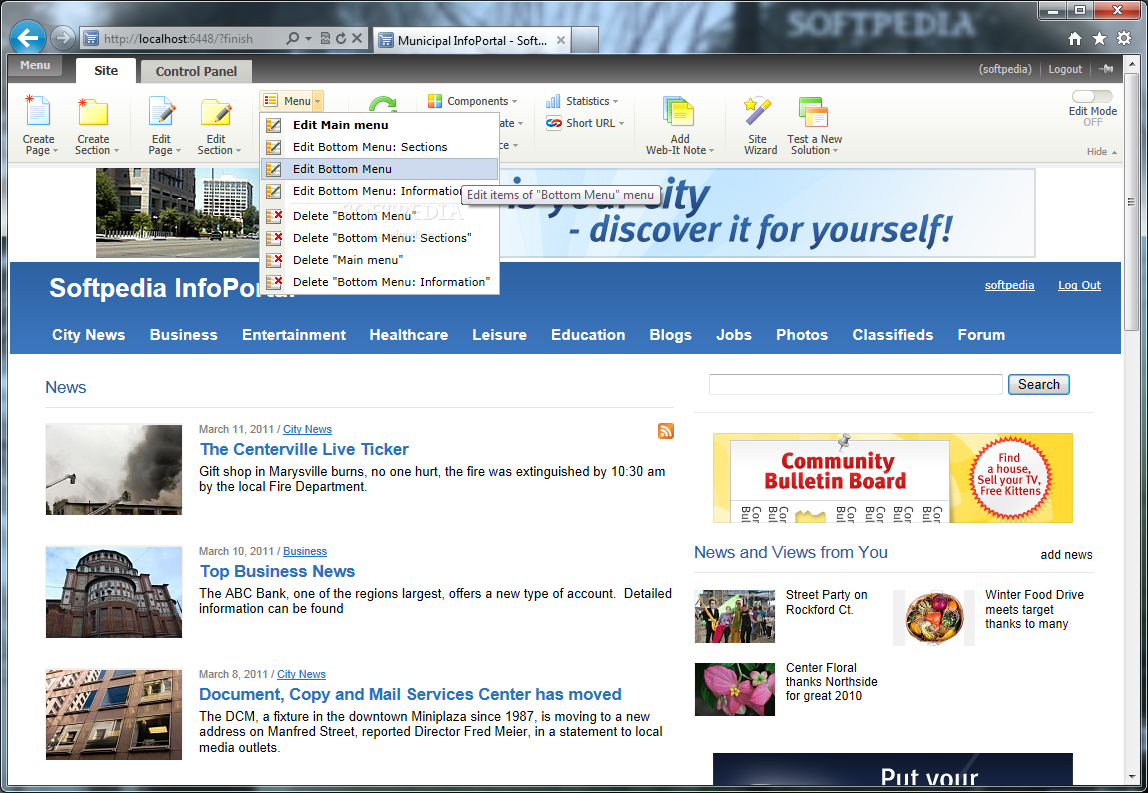Open the Create Page dropdown arrow
Viewport: 1148px width, 793px height.
tap(56, 151)
